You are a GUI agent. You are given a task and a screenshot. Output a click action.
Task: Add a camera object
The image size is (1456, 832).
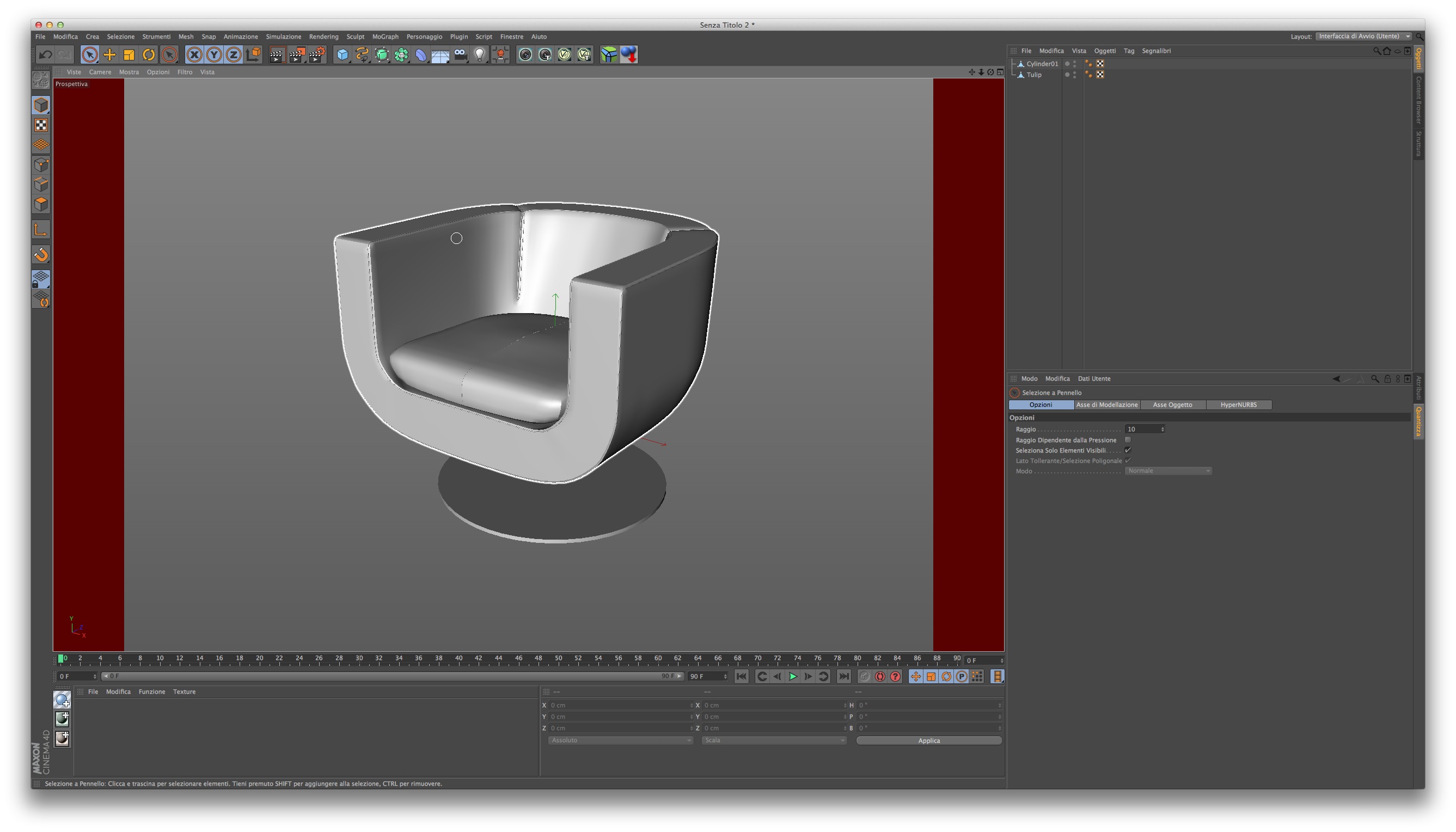[461, 55]
